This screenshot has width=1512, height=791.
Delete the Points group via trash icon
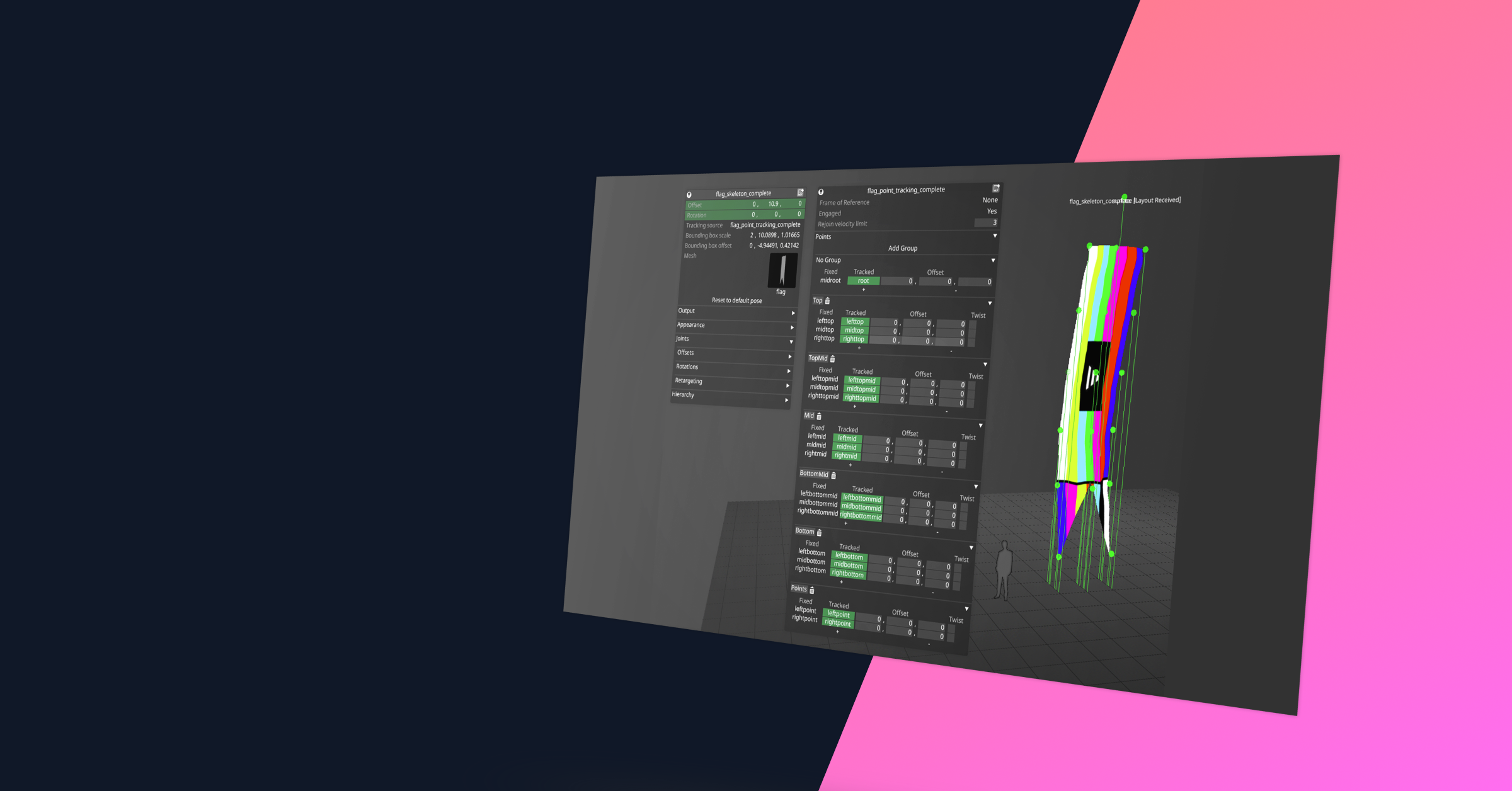coord(811,590)
